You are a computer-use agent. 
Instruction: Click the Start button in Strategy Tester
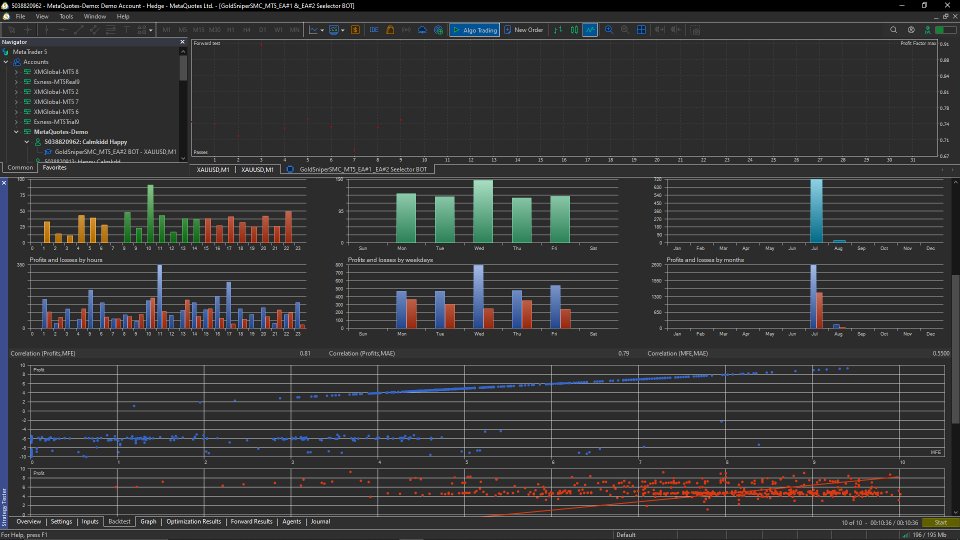pyautogui.click(x=940, y=522)
